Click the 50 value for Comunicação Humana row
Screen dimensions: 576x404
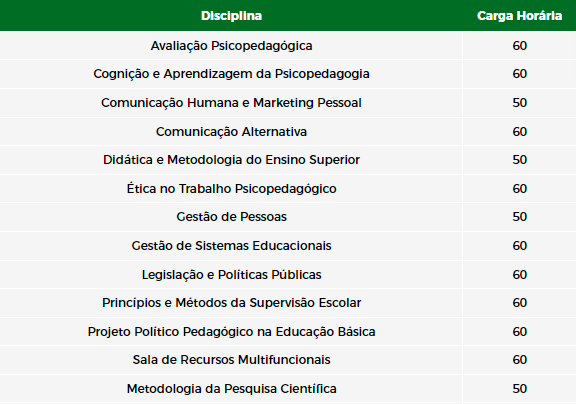point(519,102)
